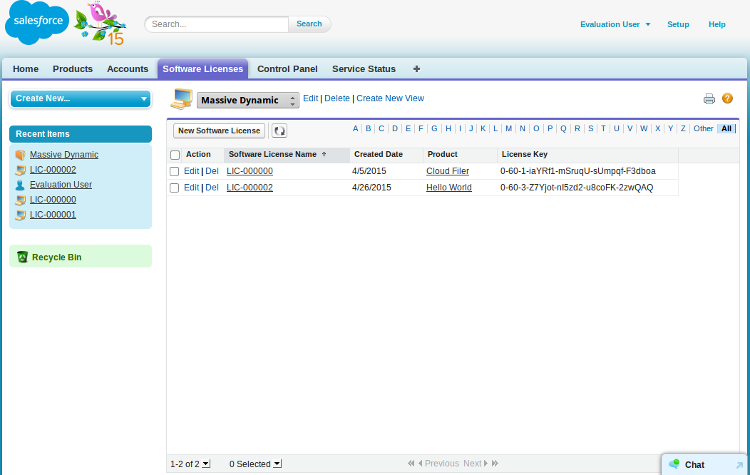Open the Cloud Filer product link
This screenshot has width=750, height=475.
pyautogui.click(x=448, y=171)
